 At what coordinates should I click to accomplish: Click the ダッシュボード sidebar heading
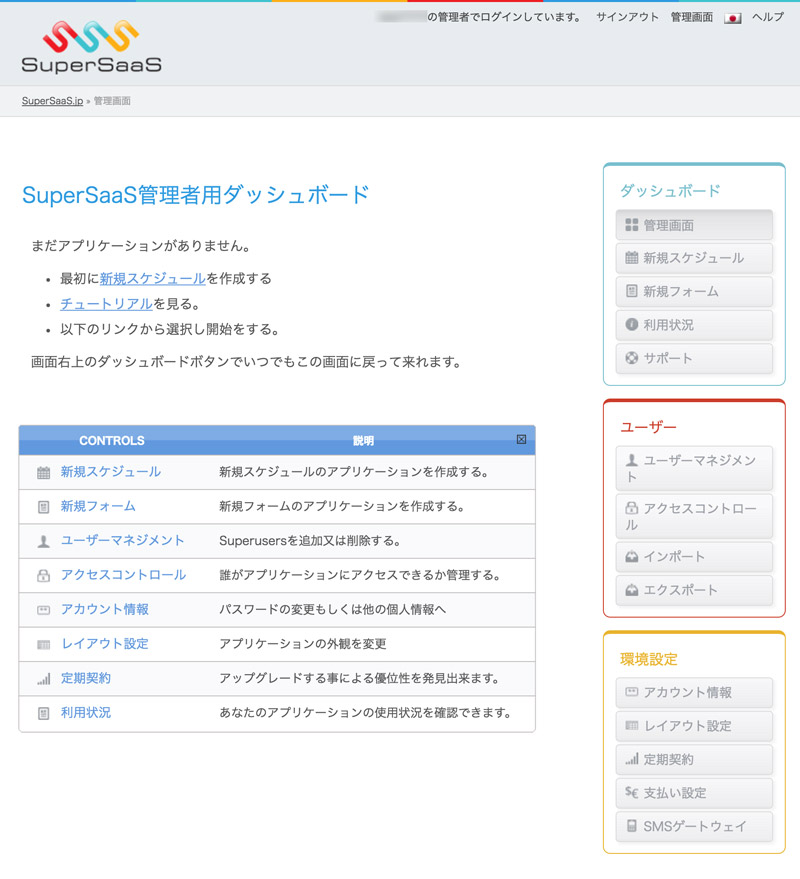pos(670,191)
